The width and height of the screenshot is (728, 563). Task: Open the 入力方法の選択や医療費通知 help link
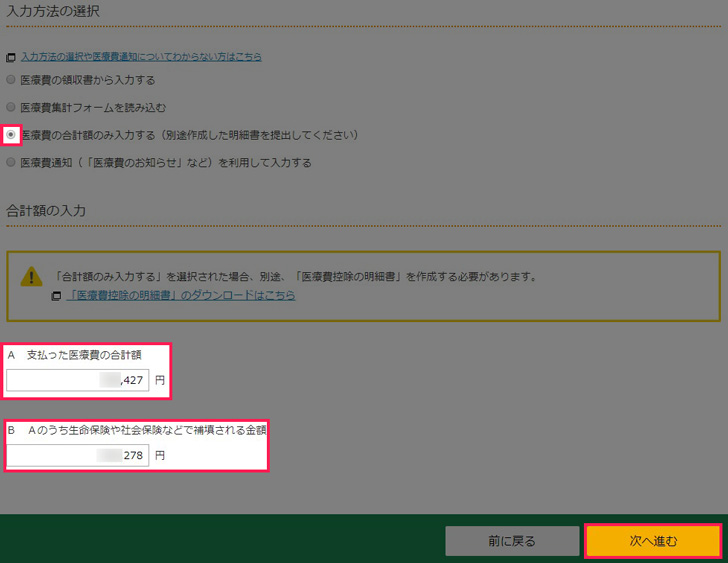click(x=141, y=58)
